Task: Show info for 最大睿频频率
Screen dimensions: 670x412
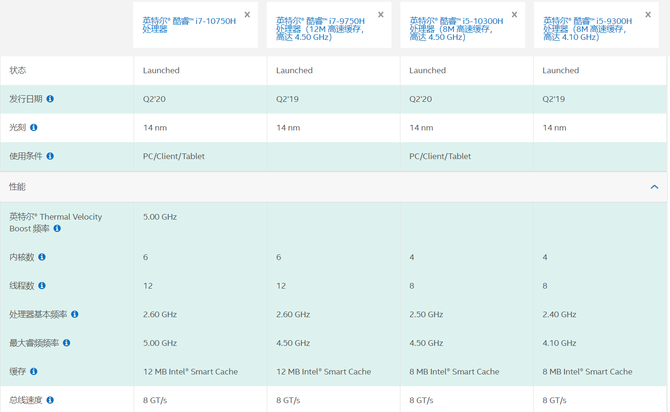Action: [67, 343]
